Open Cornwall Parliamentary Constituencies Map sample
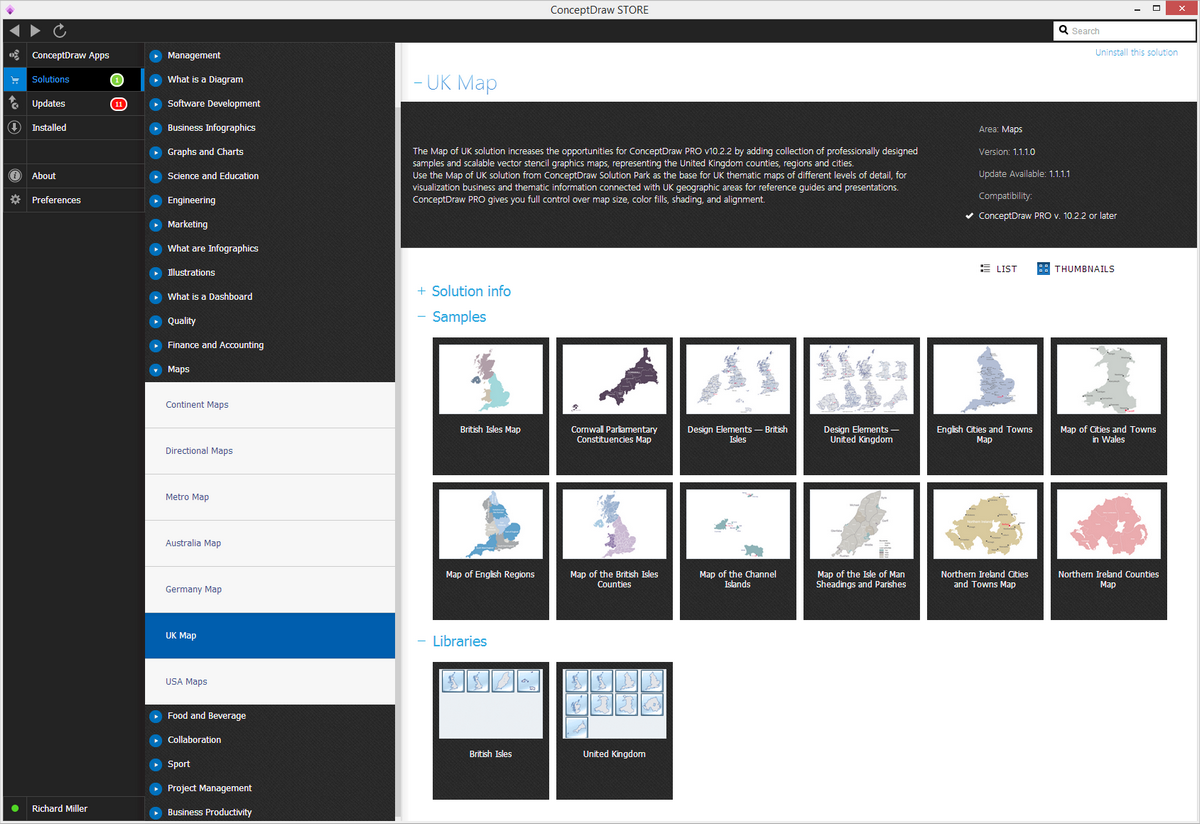This screenshot has width=1200, height=824. 614,405
